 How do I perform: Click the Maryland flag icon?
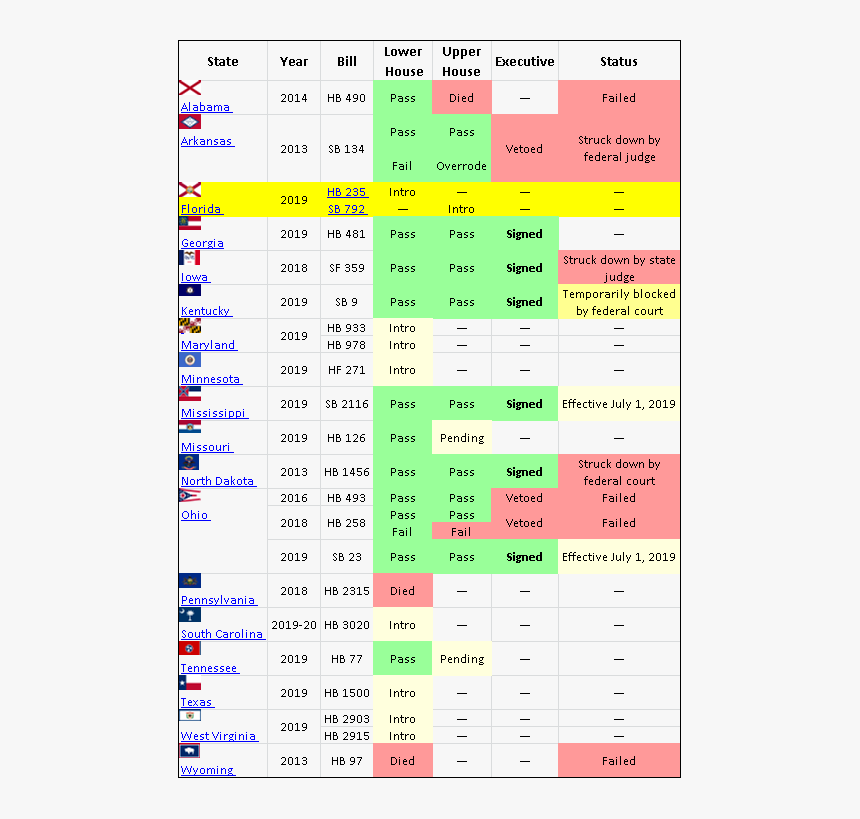tap(190, 326)
